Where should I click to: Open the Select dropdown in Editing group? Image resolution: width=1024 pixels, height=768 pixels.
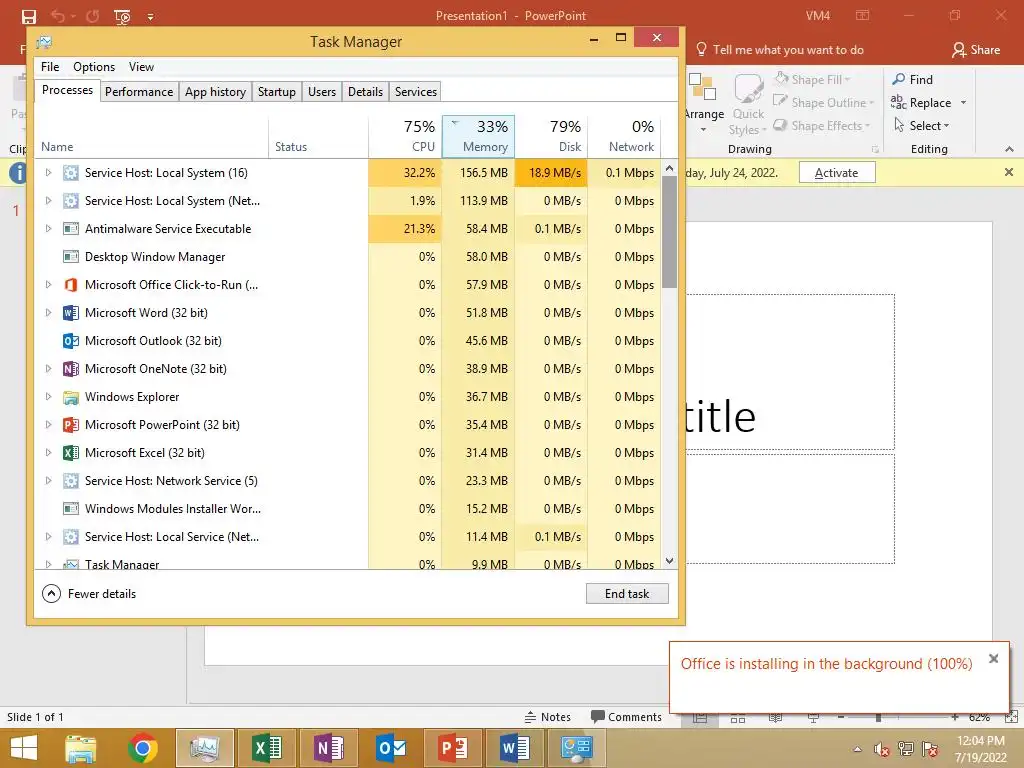(921, 125)
